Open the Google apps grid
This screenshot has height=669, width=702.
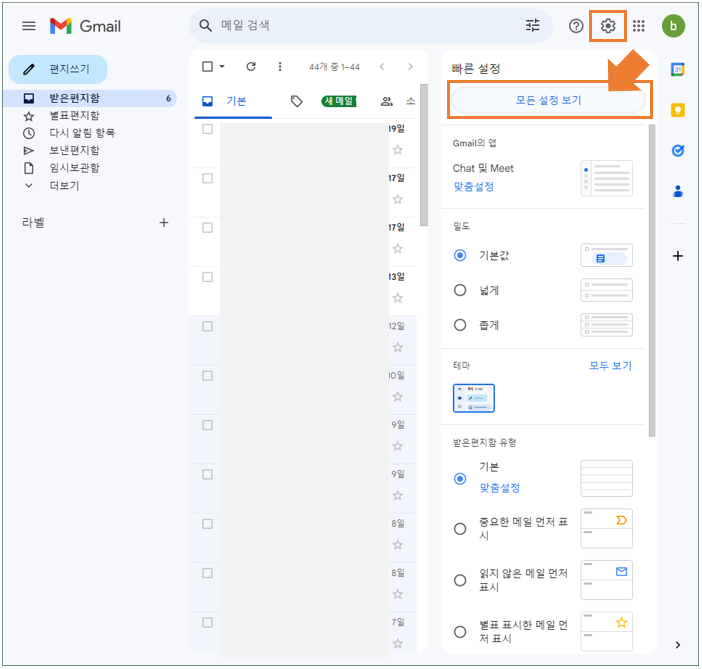(639, 26)
